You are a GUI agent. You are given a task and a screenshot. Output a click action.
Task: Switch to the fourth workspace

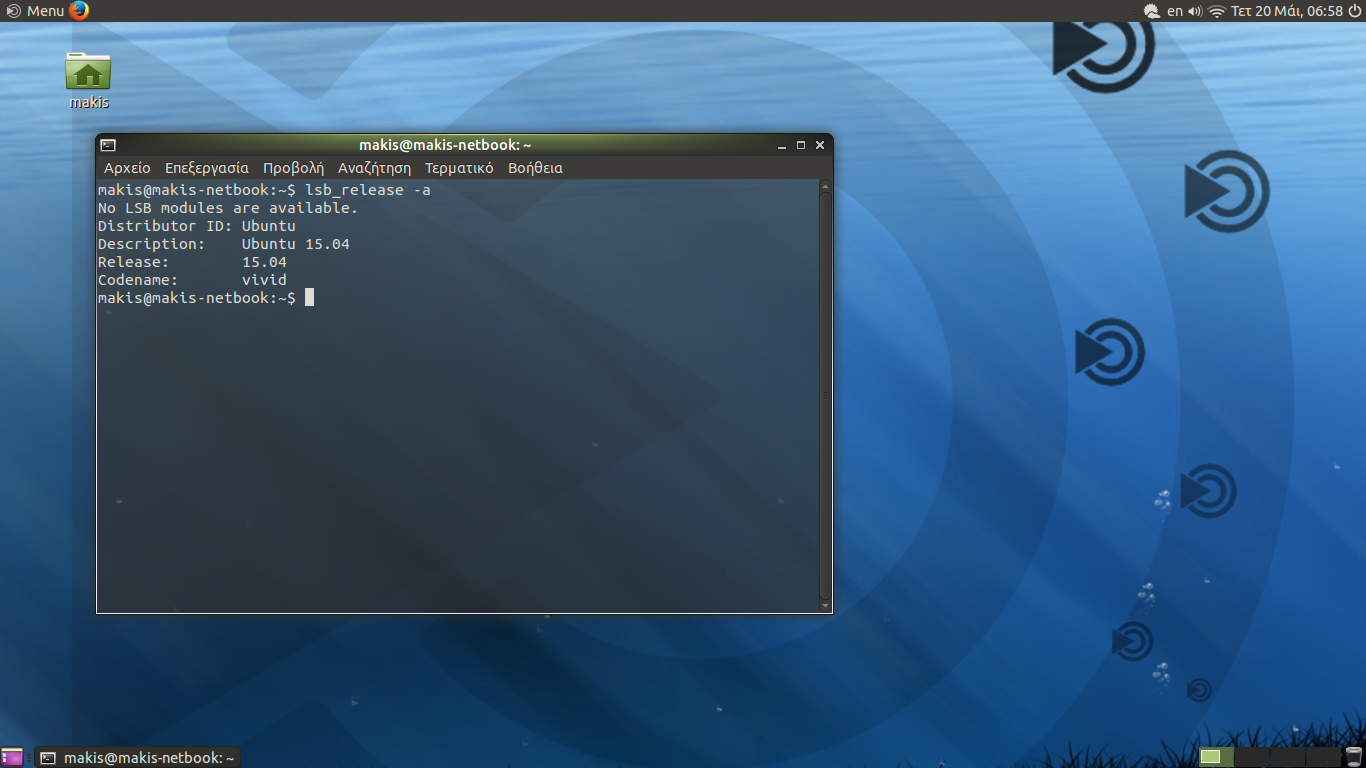point(1323,757)
